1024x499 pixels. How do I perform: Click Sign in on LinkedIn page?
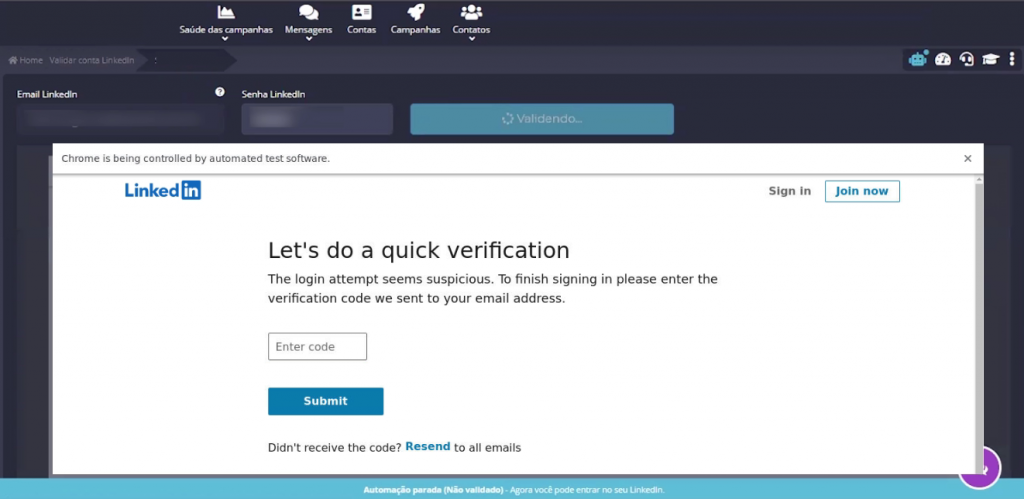[790, 191]
